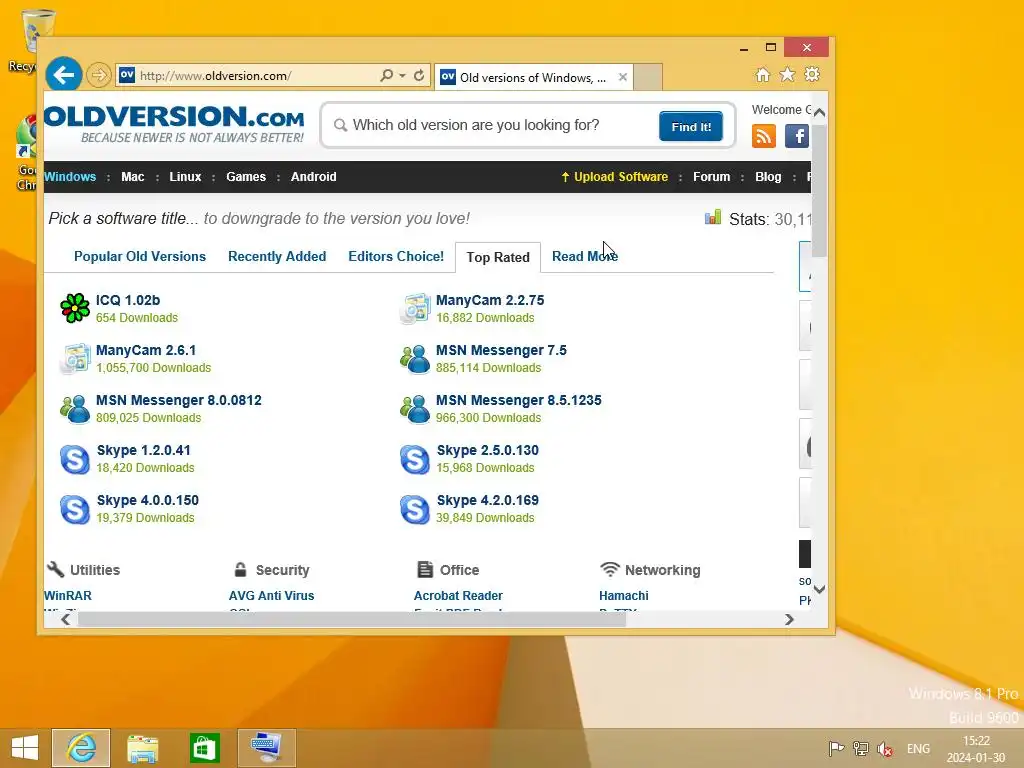The image size is (1024, 768).
Task: Click the horizontal scrollbar left arrow
Action: pos(65,619)
